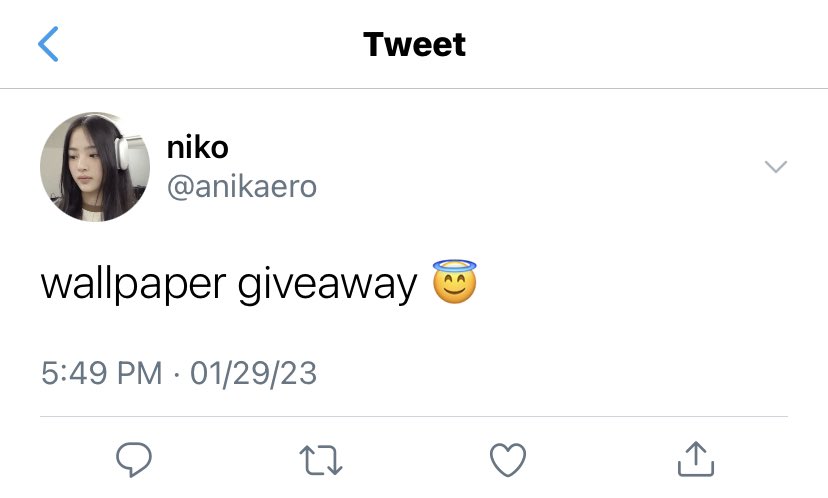The image size is (828, 498).
Task: Click the 01/29/23 date
Action: coord(253,373)
